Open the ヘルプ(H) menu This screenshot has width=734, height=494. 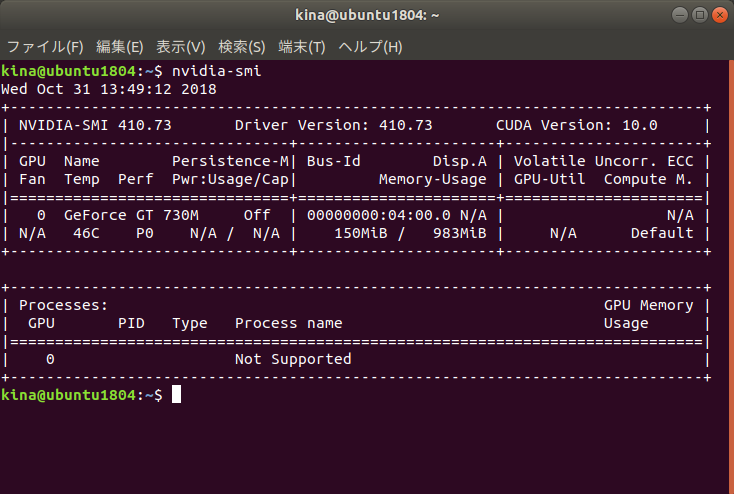(x=370, y=47)
